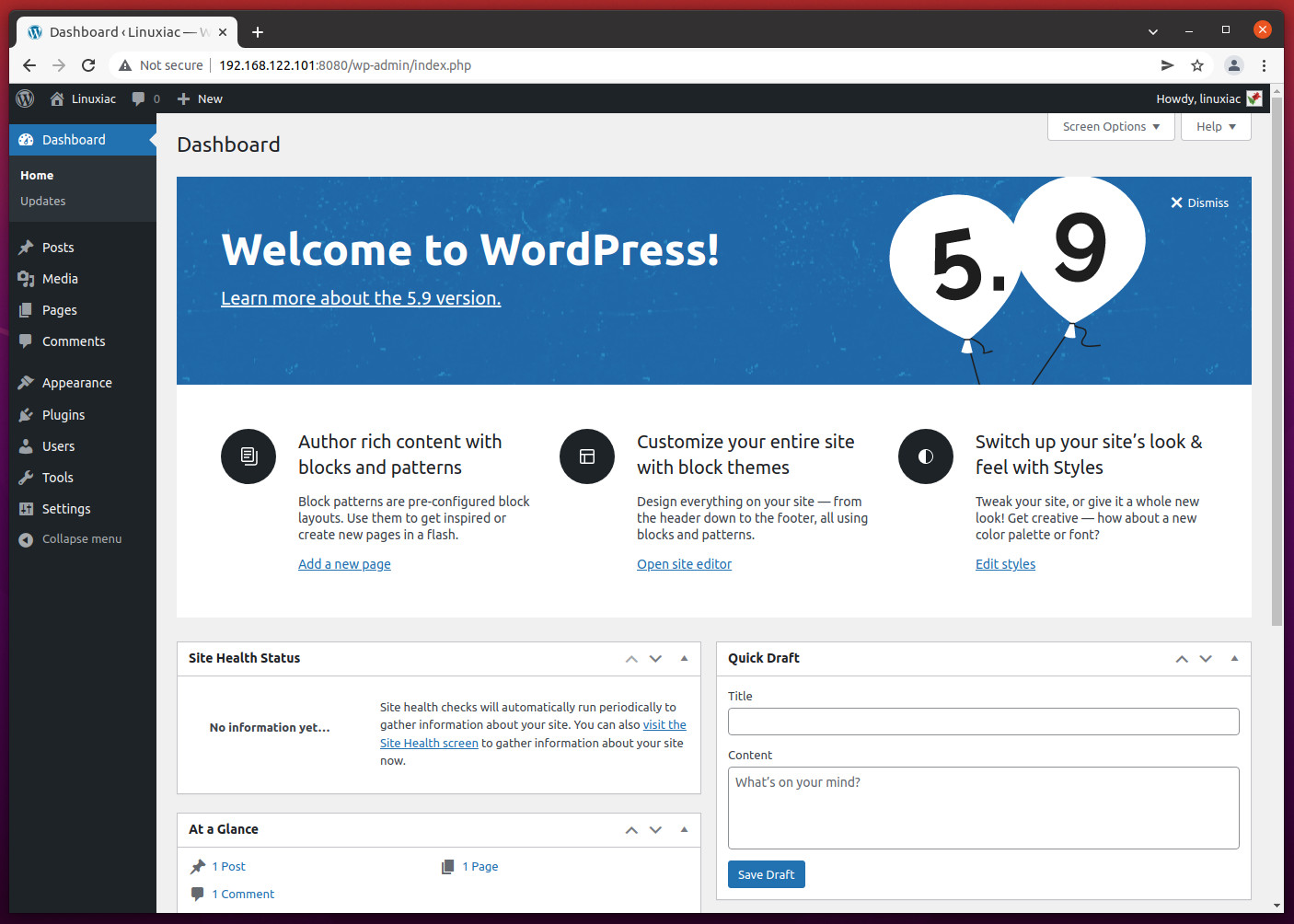The height and width of the screenshot is (924, 1294).
Task: Open Linuxiac site home icon
Action: [57, 98]
